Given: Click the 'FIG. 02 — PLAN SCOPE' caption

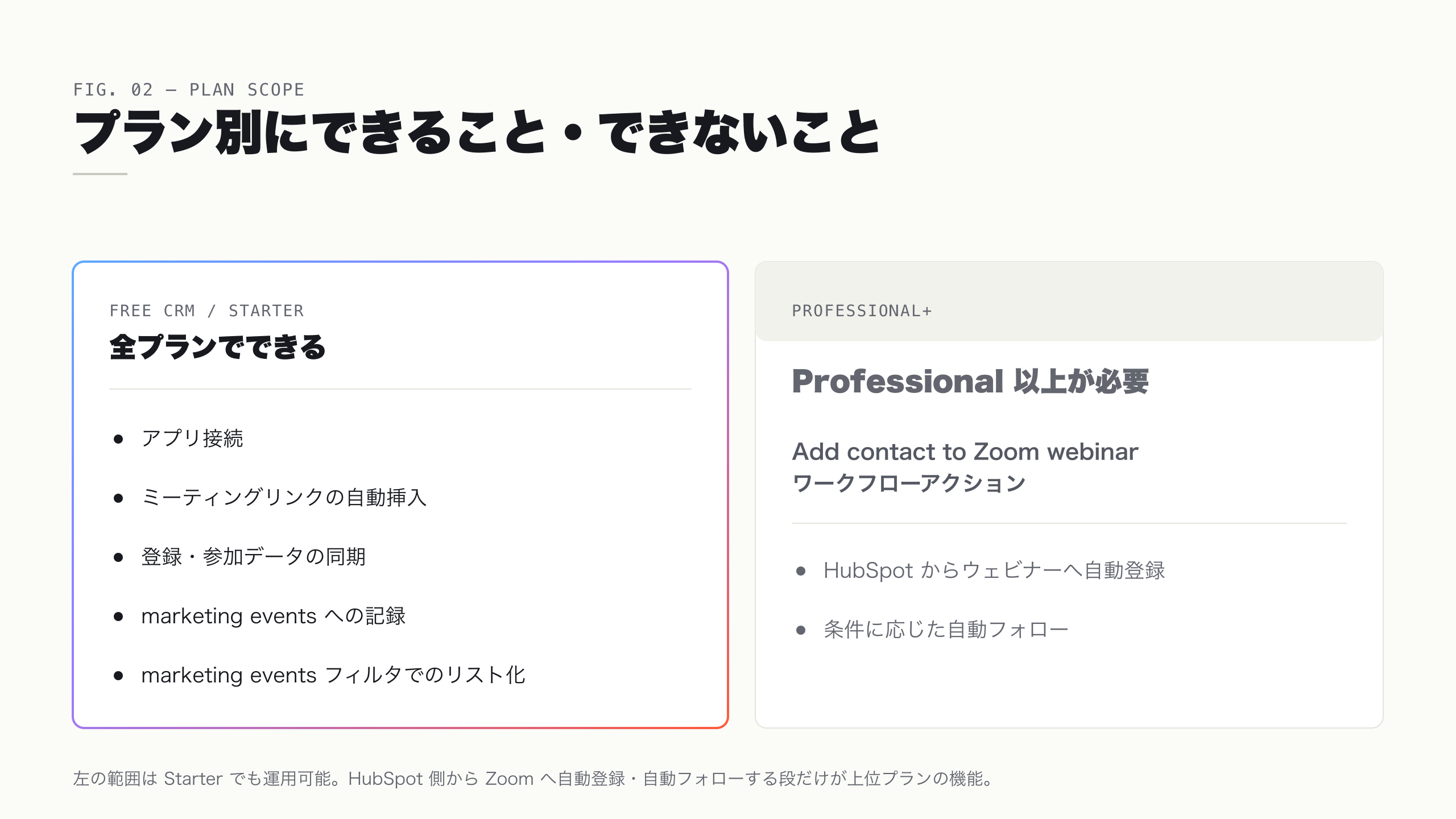Looking at the screenshot, I should (189, 90).
